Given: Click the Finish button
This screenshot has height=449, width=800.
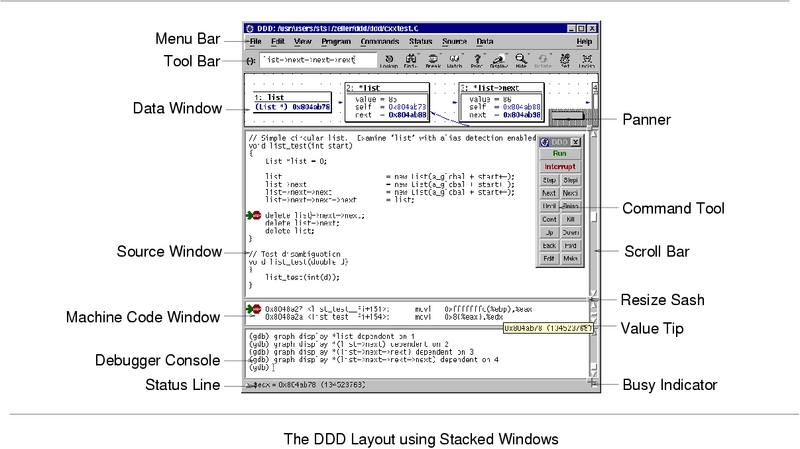Looking at the screenshot, I should (570, 206).
